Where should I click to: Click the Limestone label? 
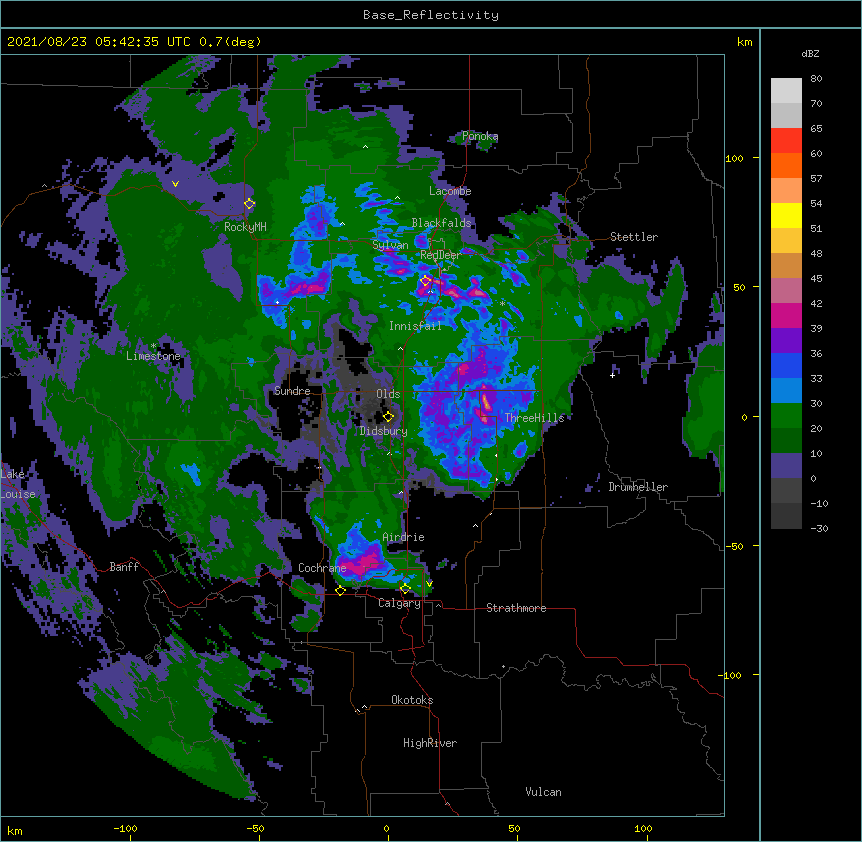pos(153,356)
